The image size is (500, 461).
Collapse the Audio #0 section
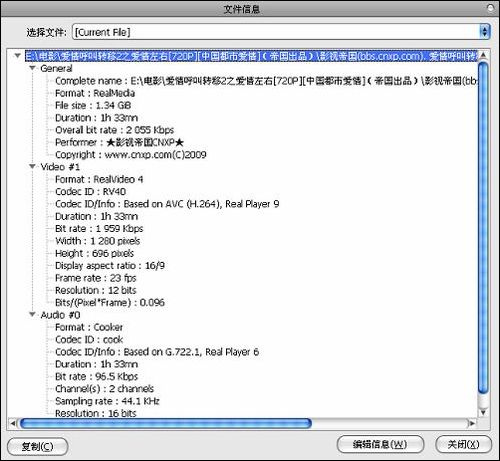click(32, 314)
